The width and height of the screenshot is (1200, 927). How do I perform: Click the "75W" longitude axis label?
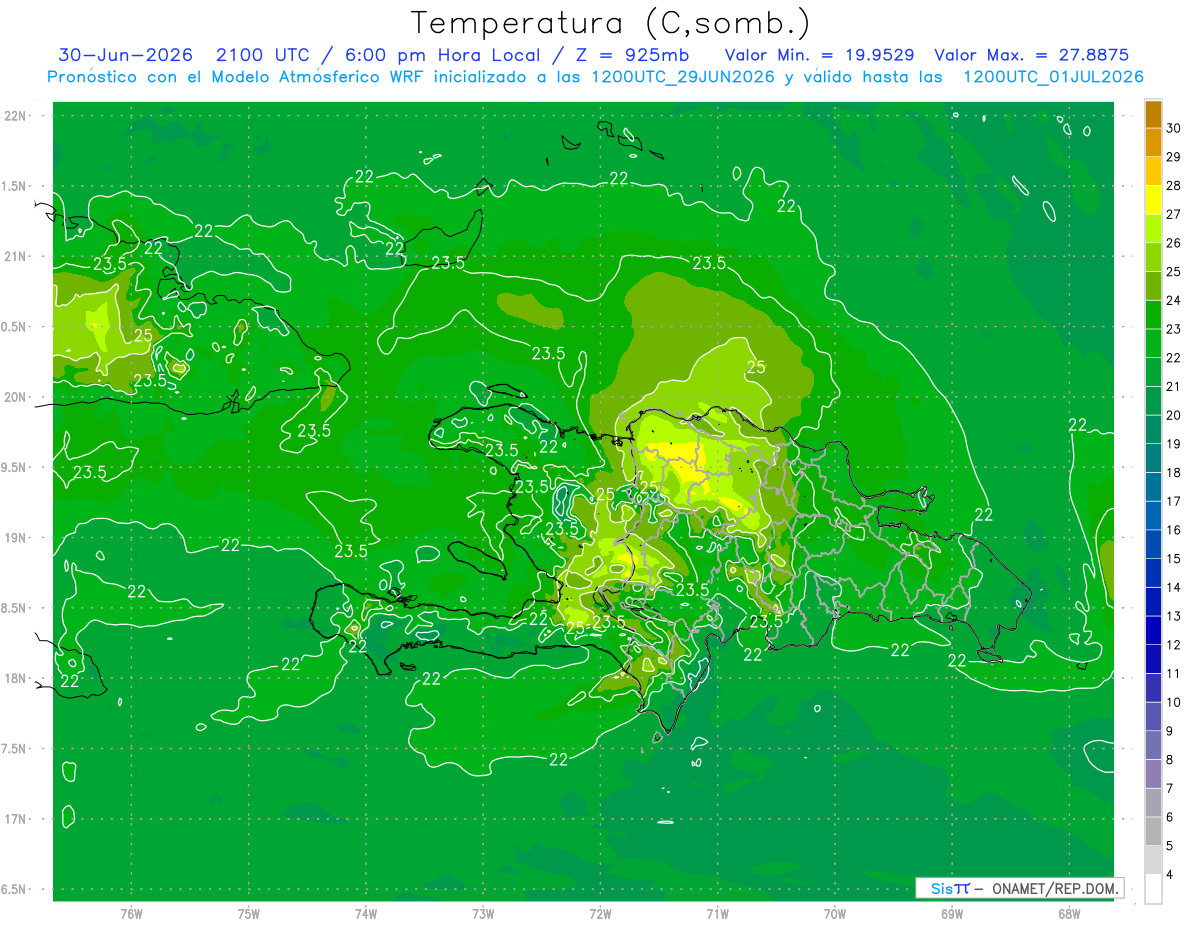click(x=248, y=913)
